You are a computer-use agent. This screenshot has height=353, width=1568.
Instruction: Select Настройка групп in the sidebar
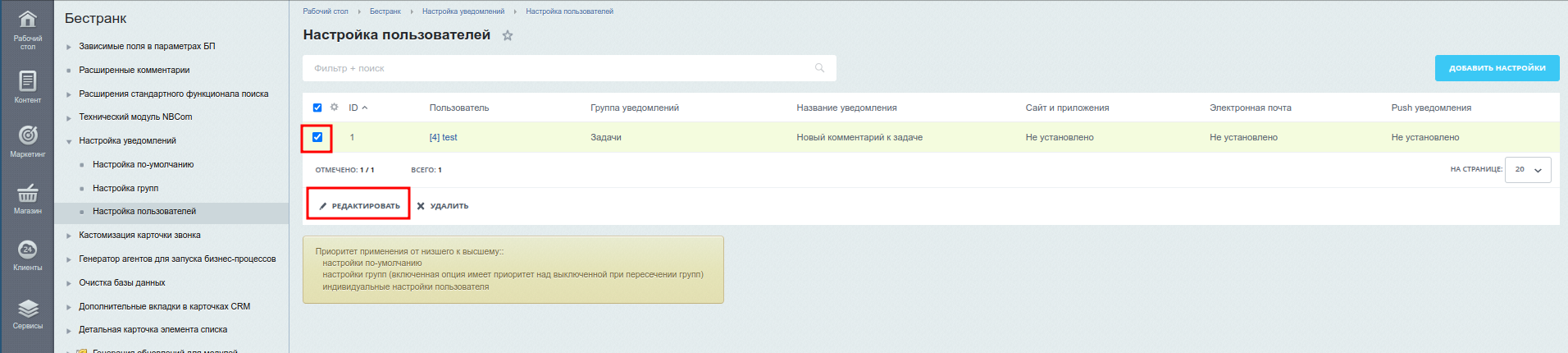125,188
